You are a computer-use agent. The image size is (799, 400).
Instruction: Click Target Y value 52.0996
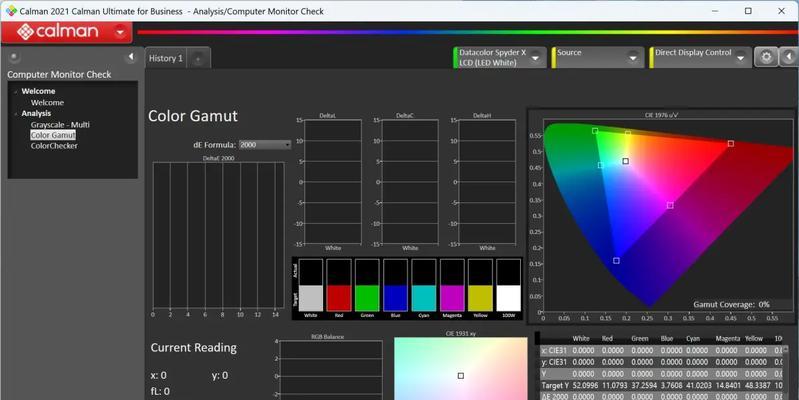coord(585,386)
